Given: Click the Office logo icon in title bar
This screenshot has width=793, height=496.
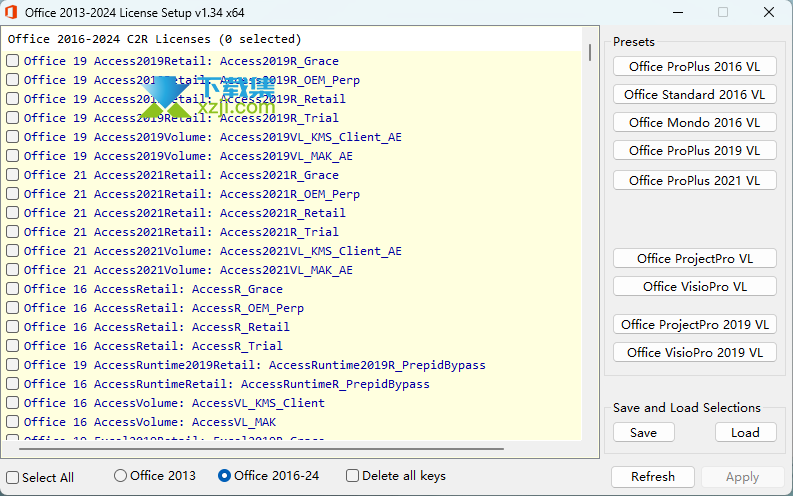Looking at the screenshot, I should point(11,12).
